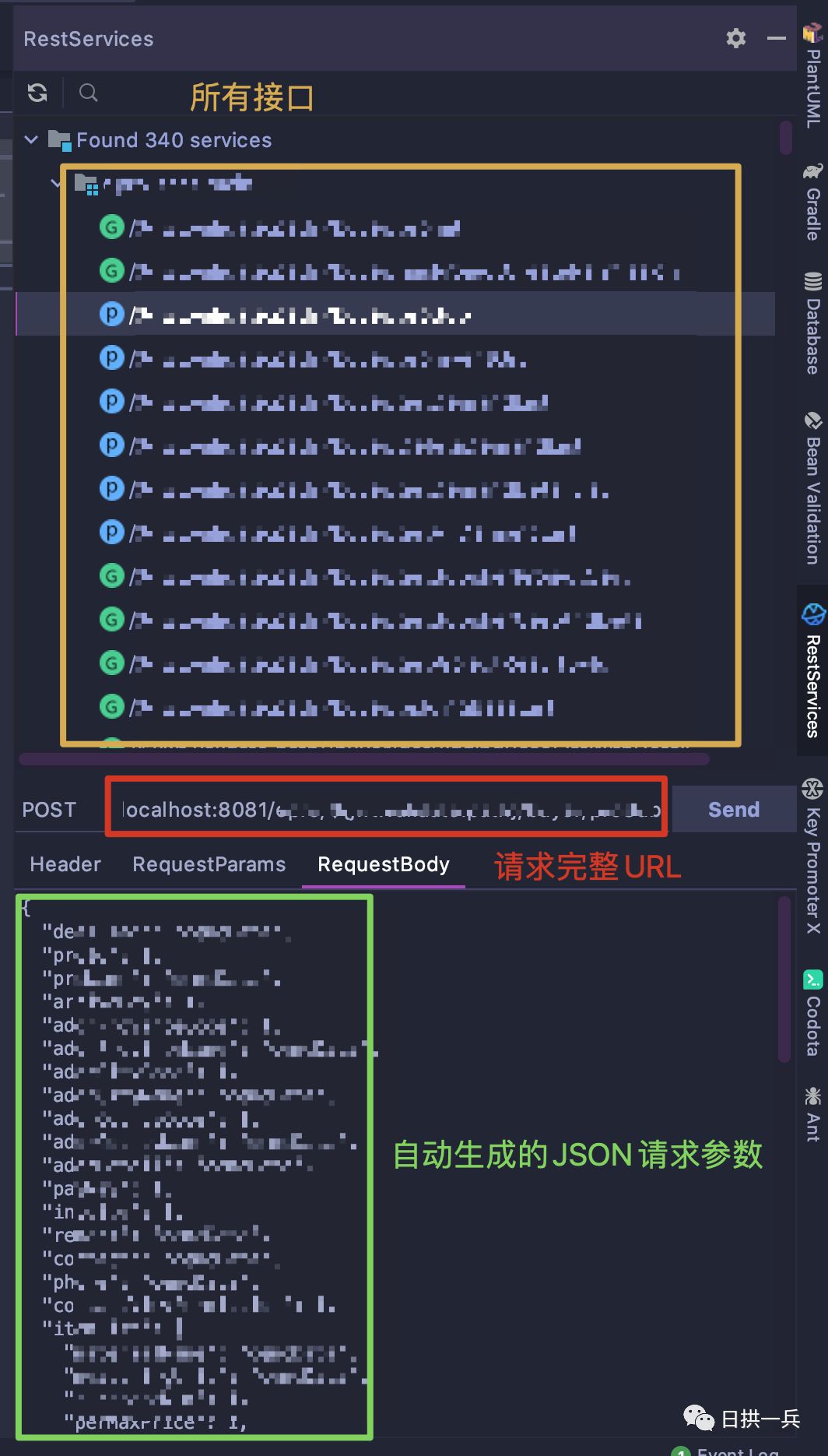Click the refresh services icon
This screenshot has height=1456, width=828.
coord(37,93)
